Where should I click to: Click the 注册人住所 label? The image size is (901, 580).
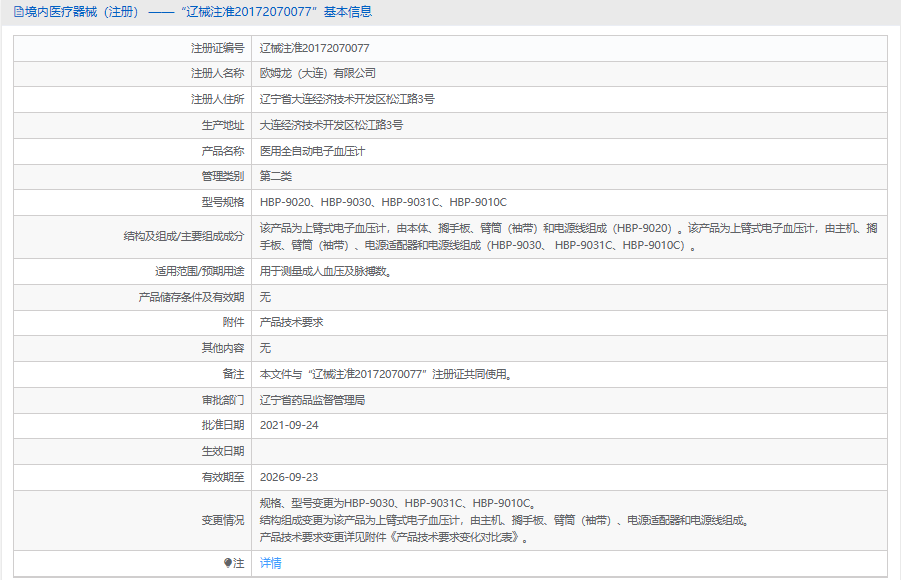point(217,99)
